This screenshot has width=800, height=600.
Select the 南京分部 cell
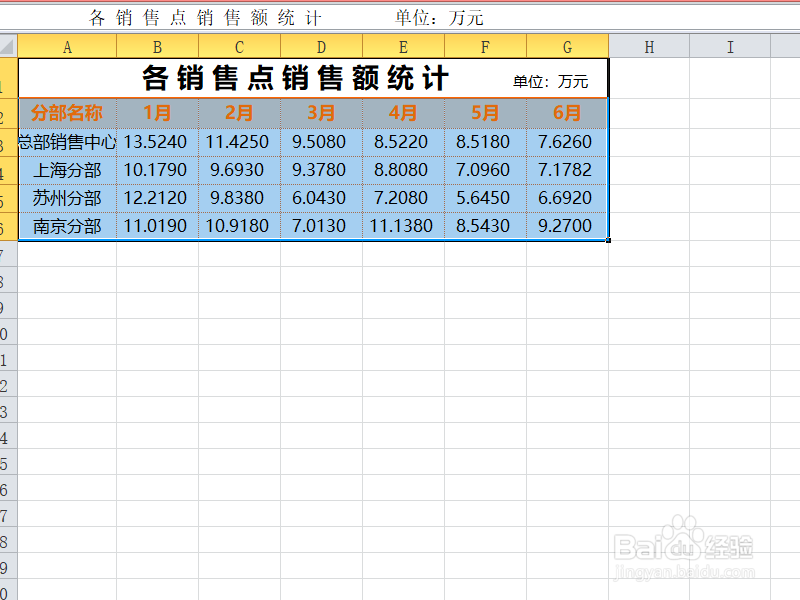[x=67, y=226]
